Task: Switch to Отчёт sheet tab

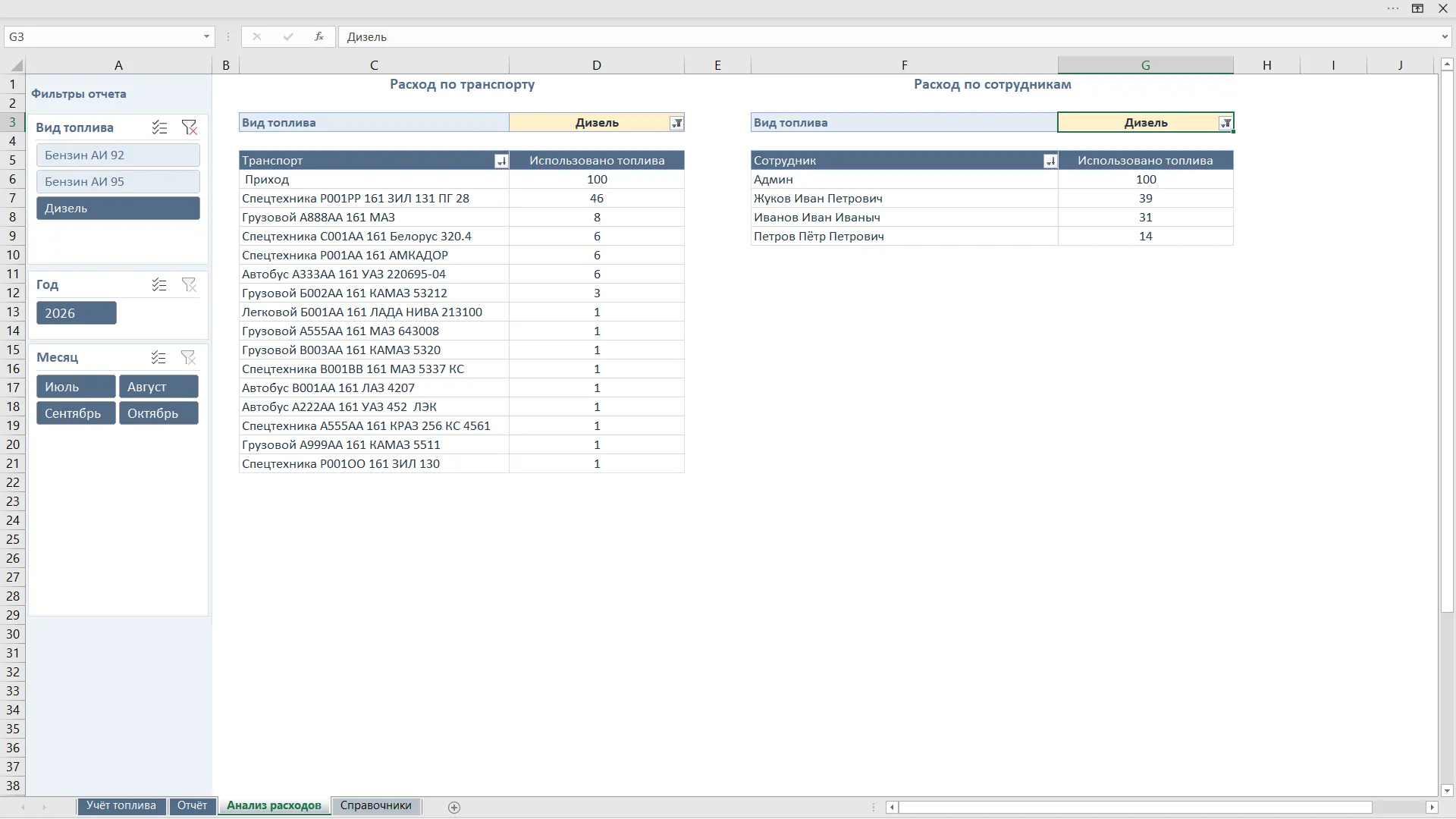Action: 192,805
